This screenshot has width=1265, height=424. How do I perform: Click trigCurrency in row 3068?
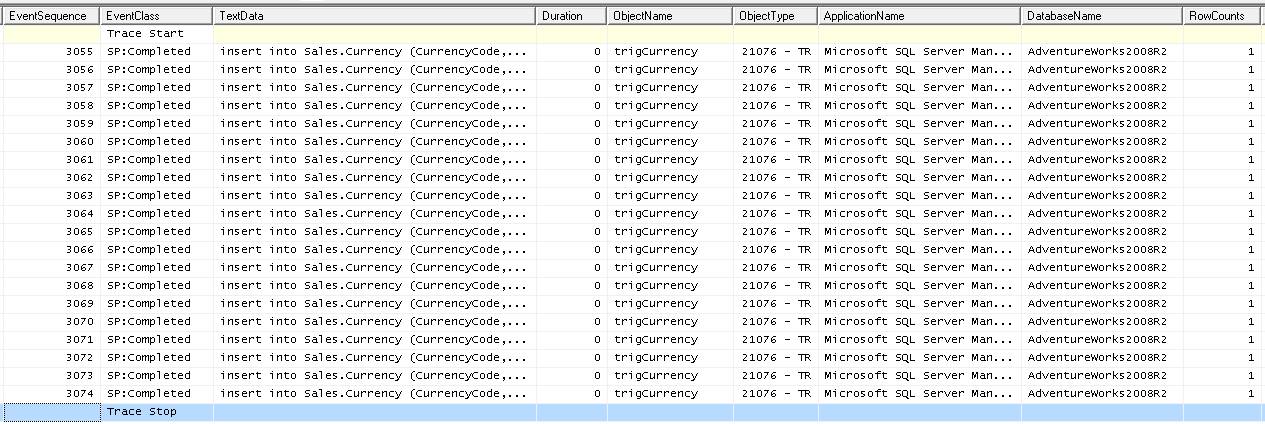click(656, 286)
